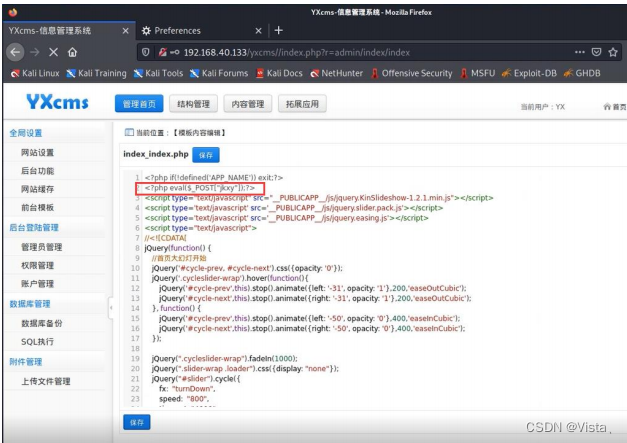Open the browser home page icon
Viewport: 627px width, 443px height.
[72, 52]
